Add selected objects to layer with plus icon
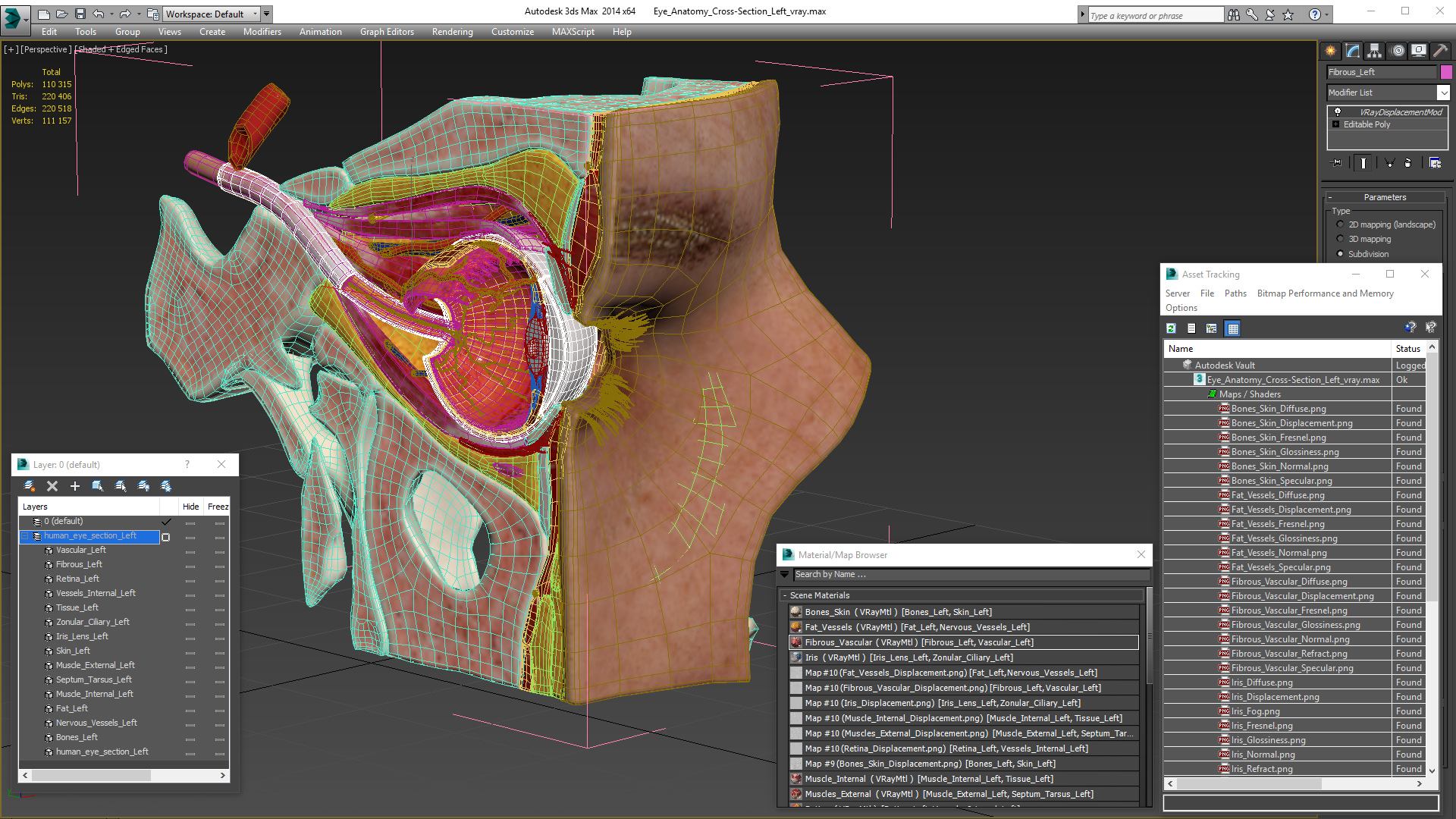 click(74, 486)
